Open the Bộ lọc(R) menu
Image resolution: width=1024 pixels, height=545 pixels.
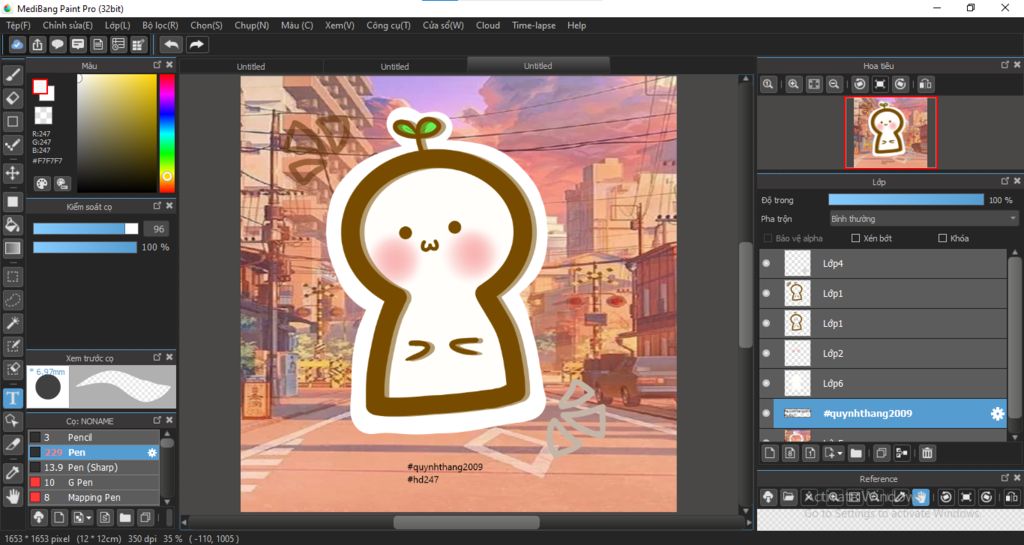tap(160, 25)
